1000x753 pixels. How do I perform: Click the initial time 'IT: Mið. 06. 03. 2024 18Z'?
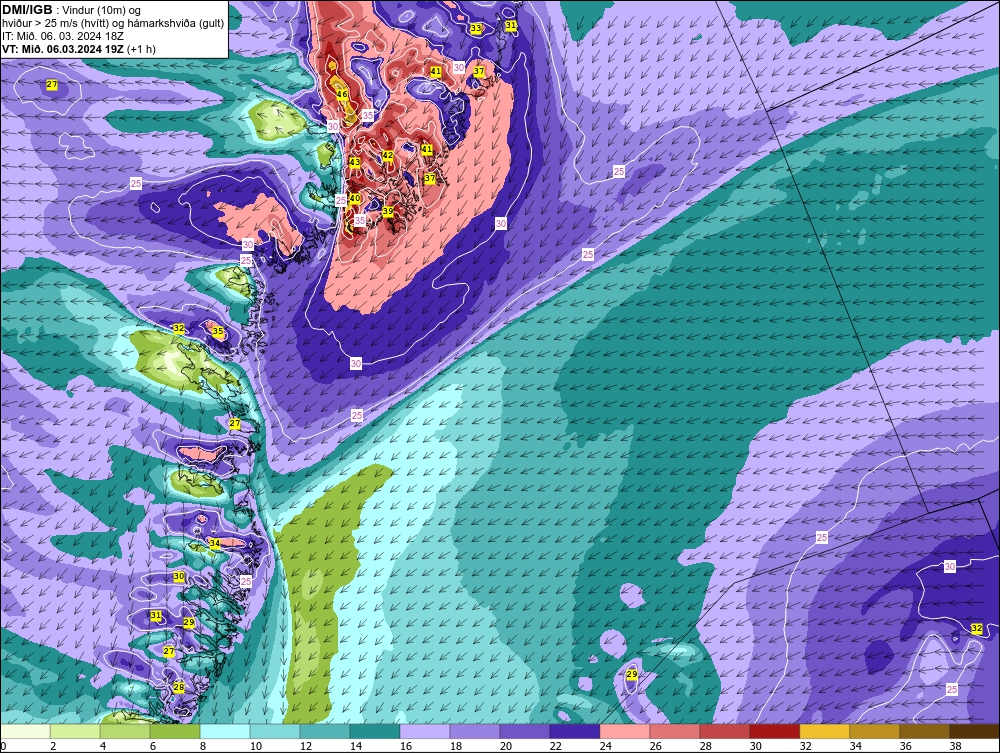click(x=62, y=36)
